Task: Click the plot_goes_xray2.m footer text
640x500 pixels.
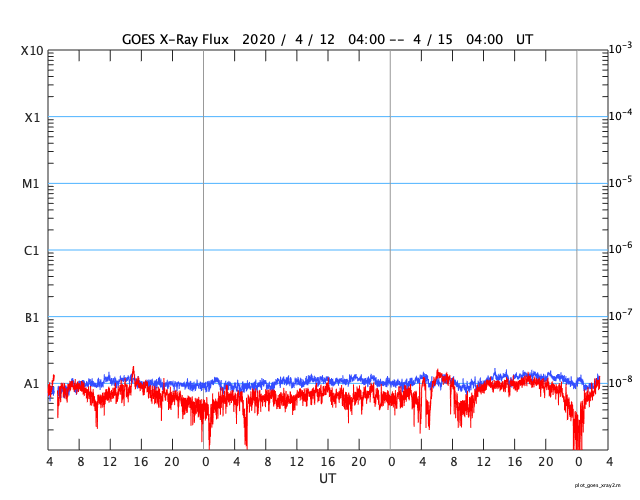Action: click(x=598, y=485)
